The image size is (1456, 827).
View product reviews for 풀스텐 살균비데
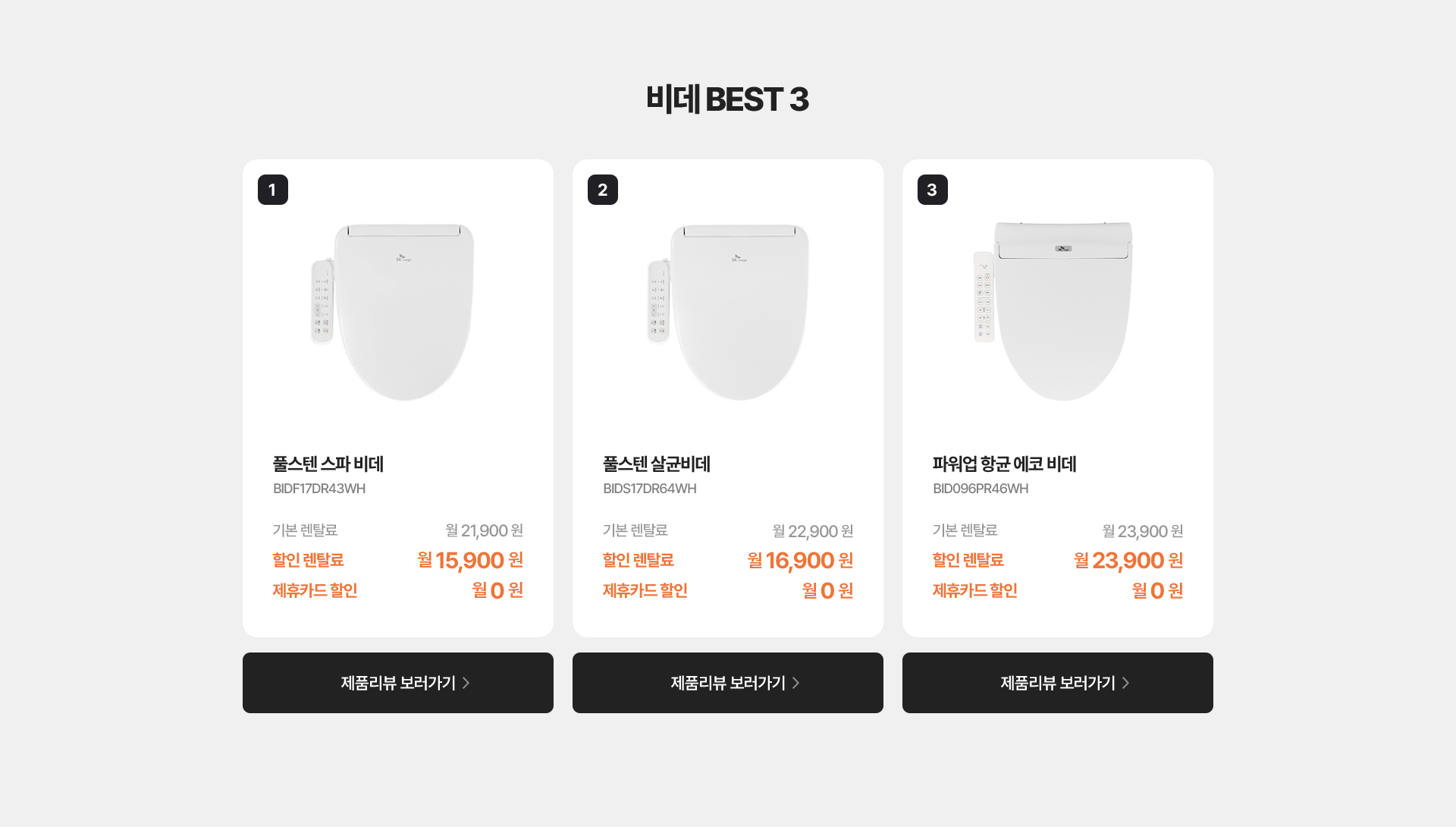pos(728,683)
